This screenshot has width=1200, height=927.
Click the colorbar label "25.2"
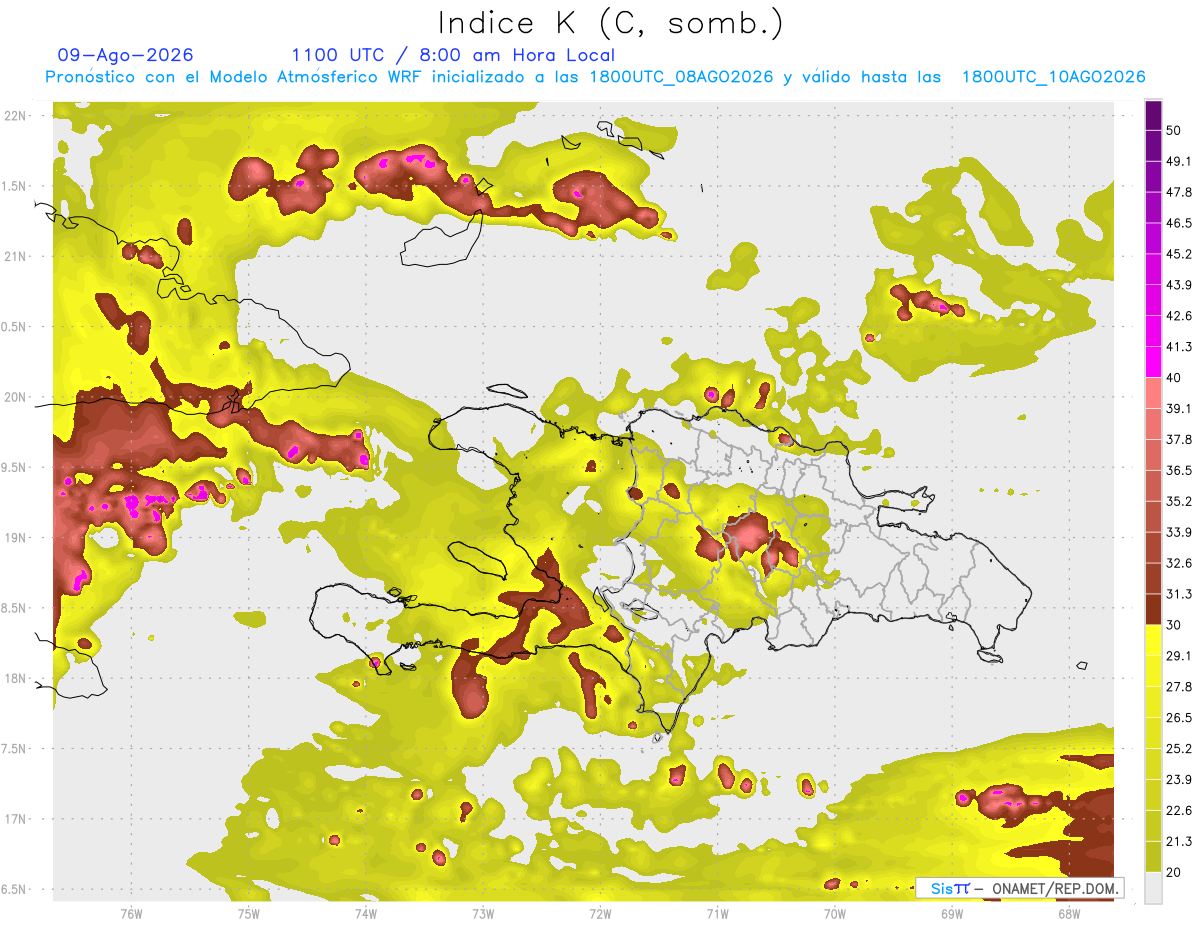coord(1179,749)
